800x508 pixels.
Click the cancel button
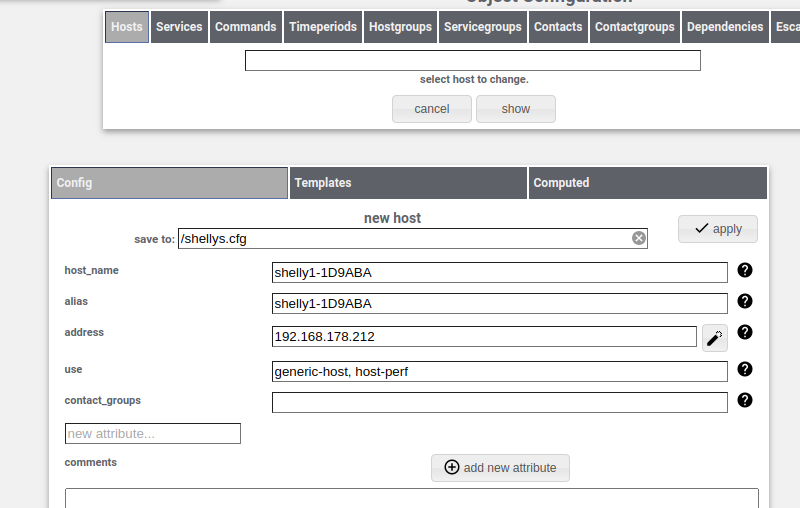coord(432,109)
